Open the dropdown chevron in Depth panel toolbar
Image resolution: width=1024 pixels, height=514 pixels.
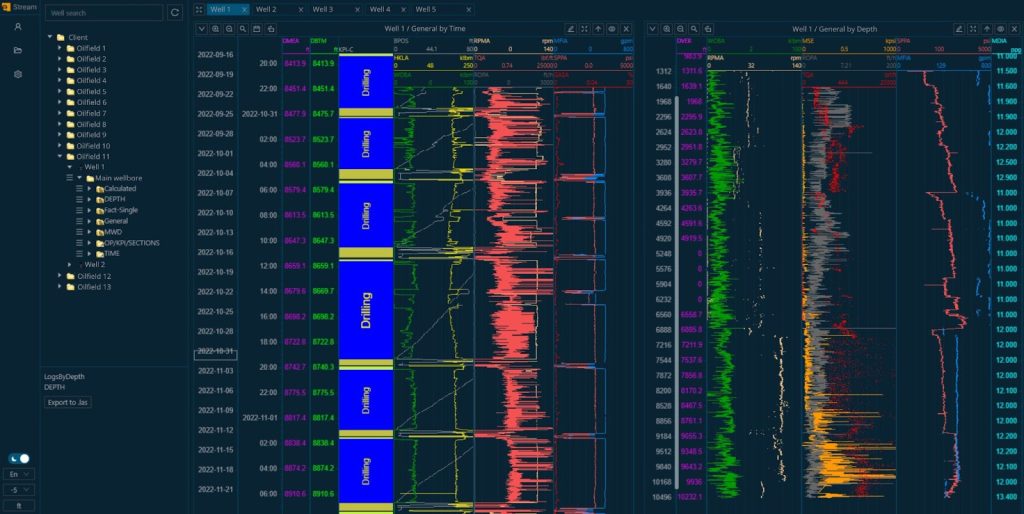[x=652, y=29]
